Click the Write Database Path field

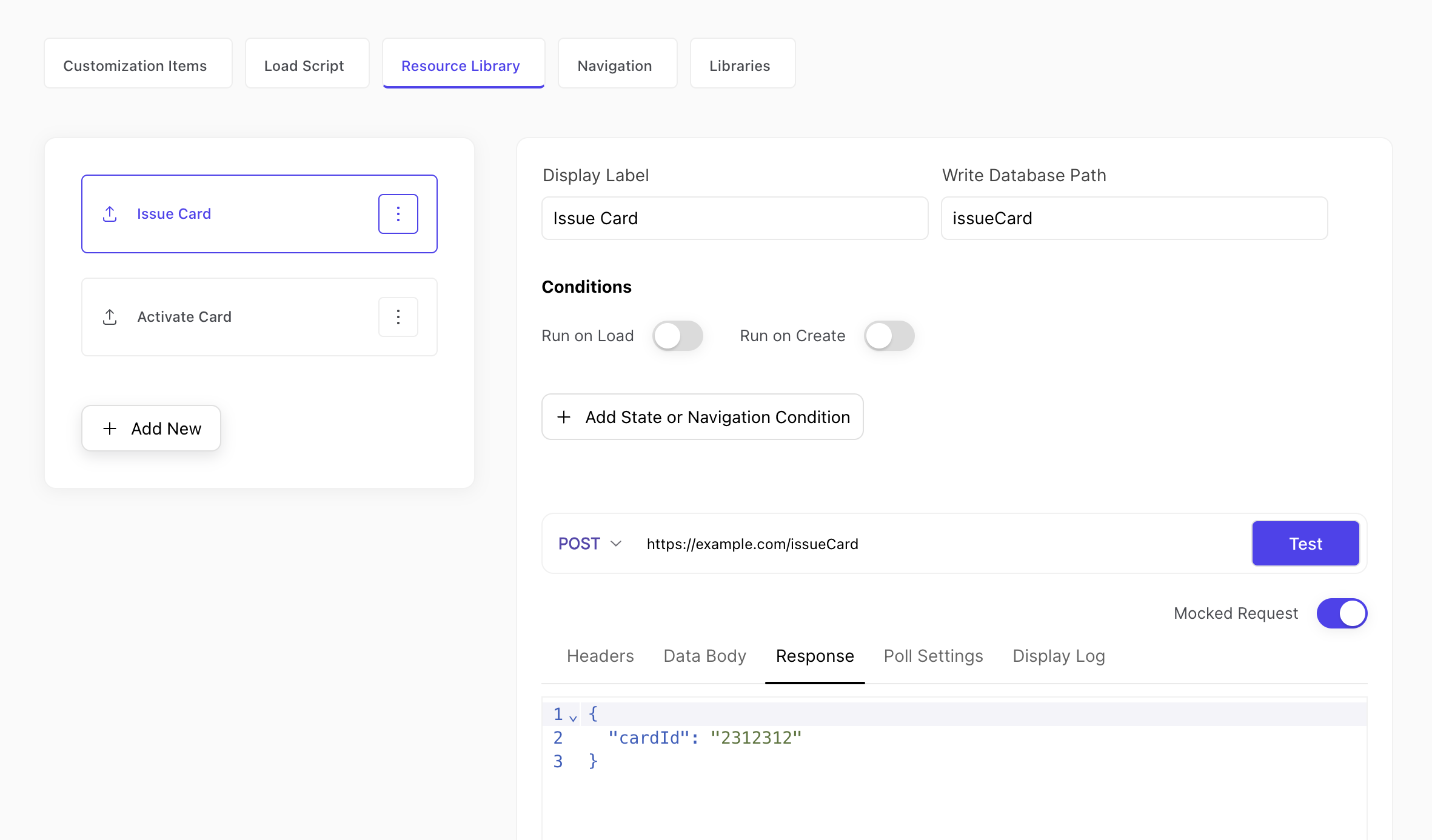[1133, 218]
